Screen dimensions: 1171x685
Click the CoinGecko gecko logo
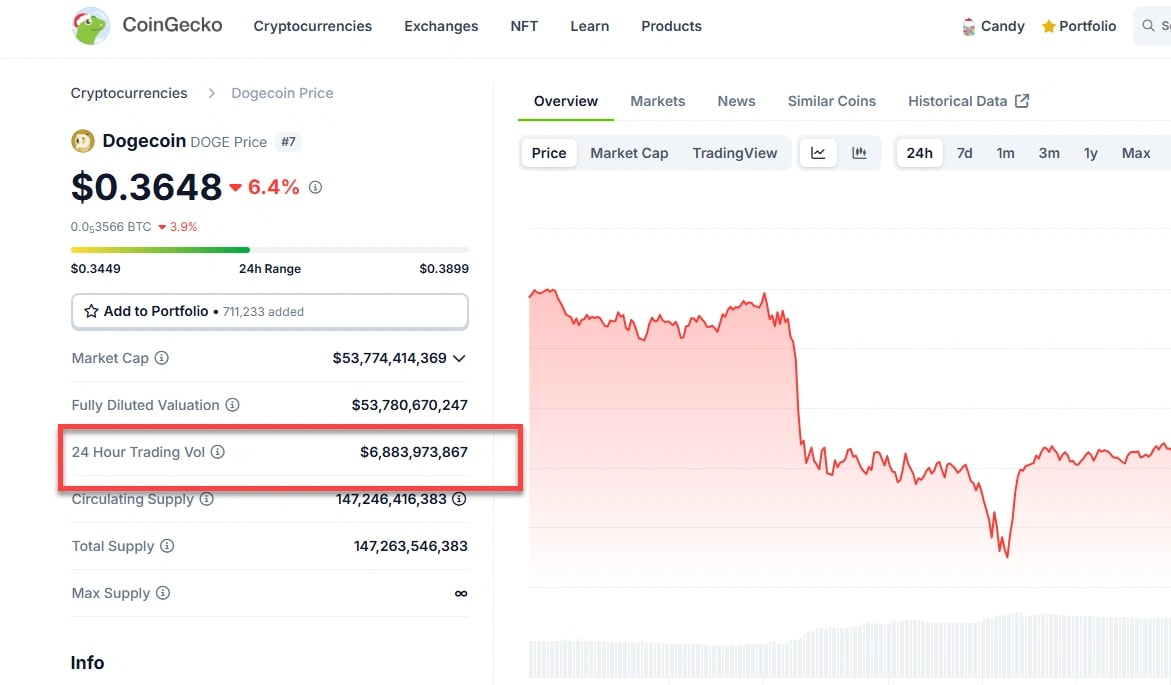point(91,26)
